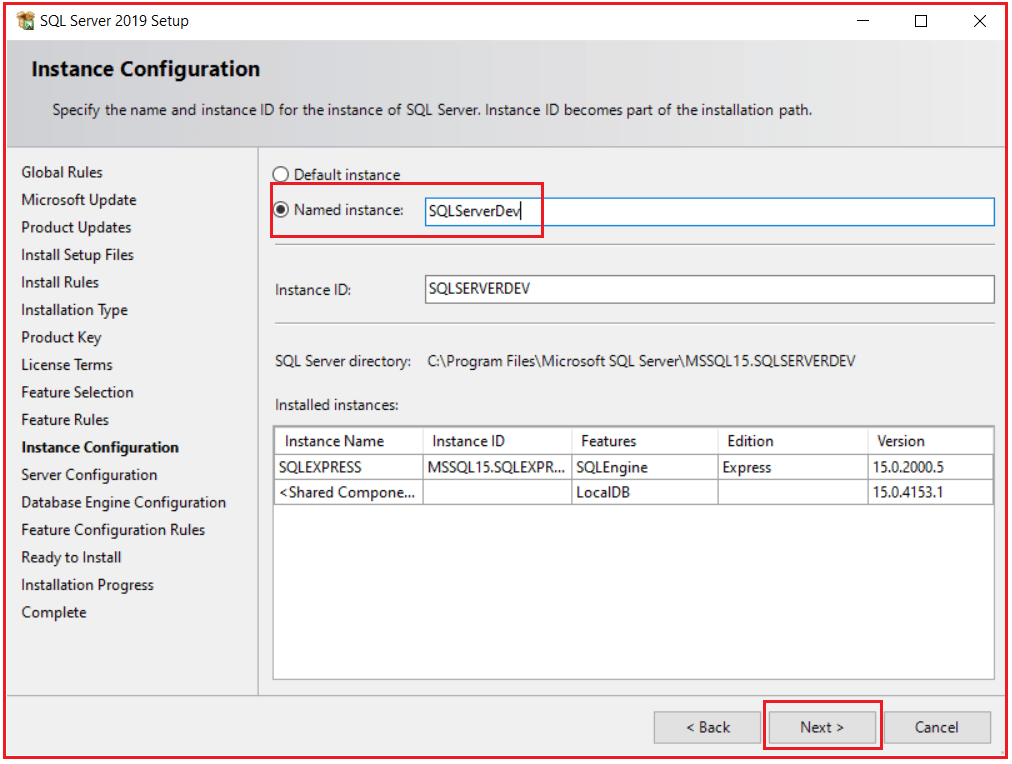Screen dimensions: 1012x764
Task: Click License Terms step
Action: 66,365
